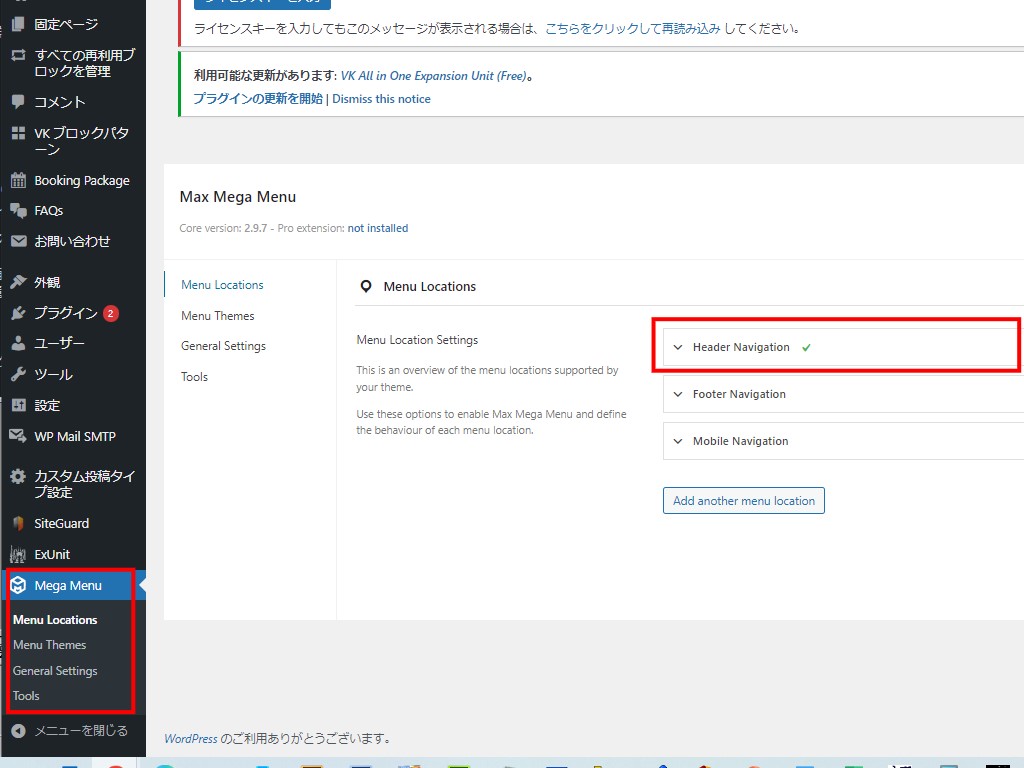Click the Users person icon
Screen dimensions: 1024x768
pos(18,344)
